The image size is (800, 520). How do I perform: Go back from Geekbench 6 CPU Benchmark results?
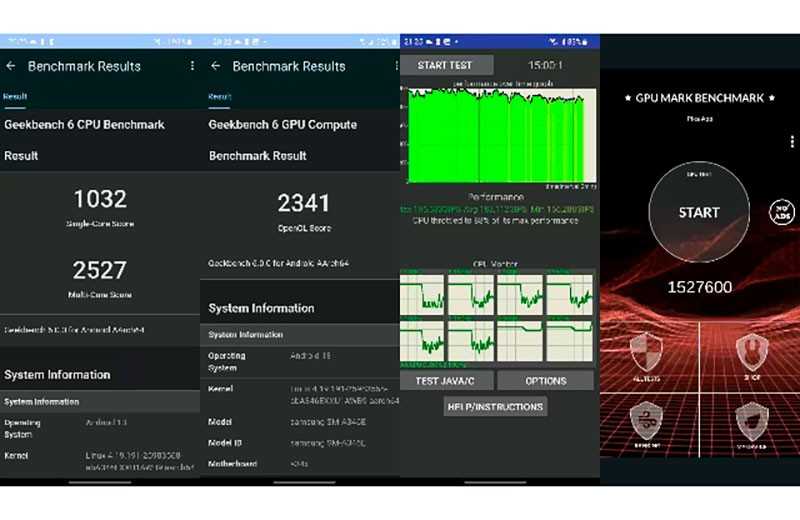tap(11, 66)
